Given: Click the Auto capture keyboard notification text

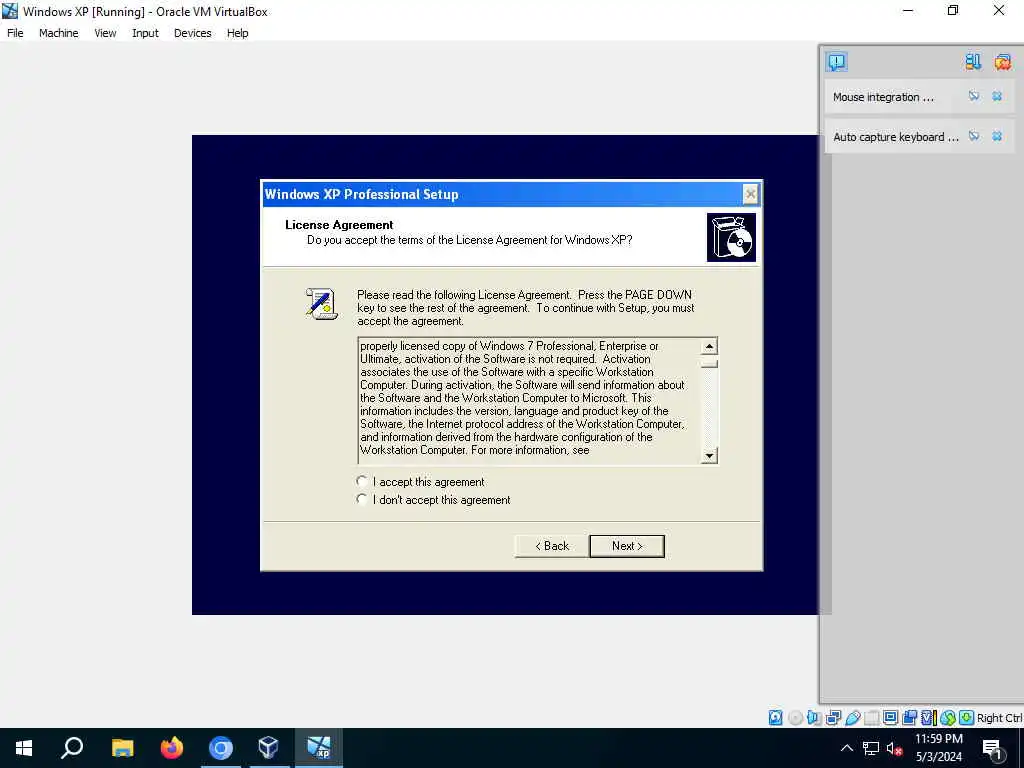Looking at the screenshot, I should pyautogui.click(x=896, y=137).
